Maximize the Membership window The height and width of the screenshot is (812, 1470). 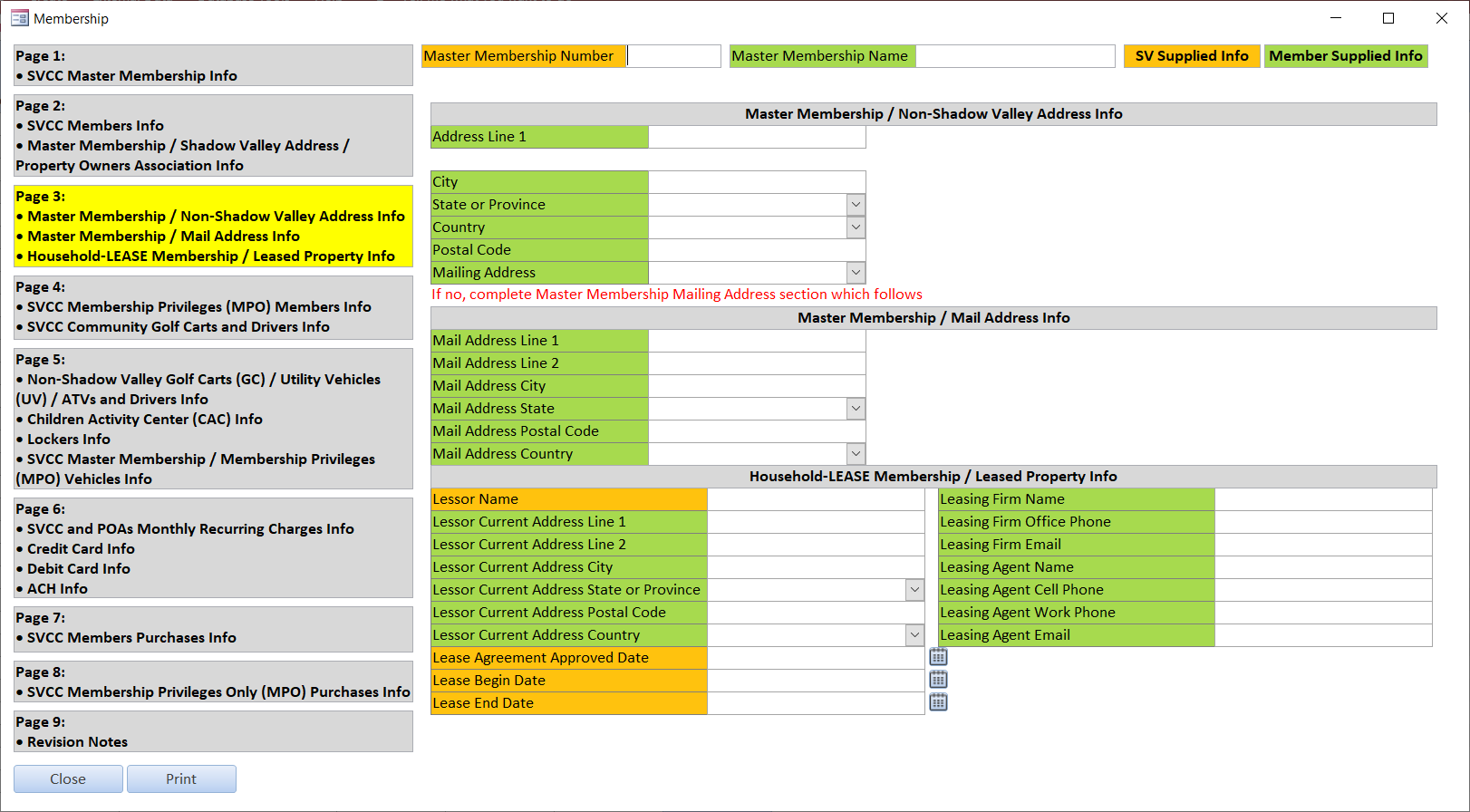click(x=1388, y=18)
